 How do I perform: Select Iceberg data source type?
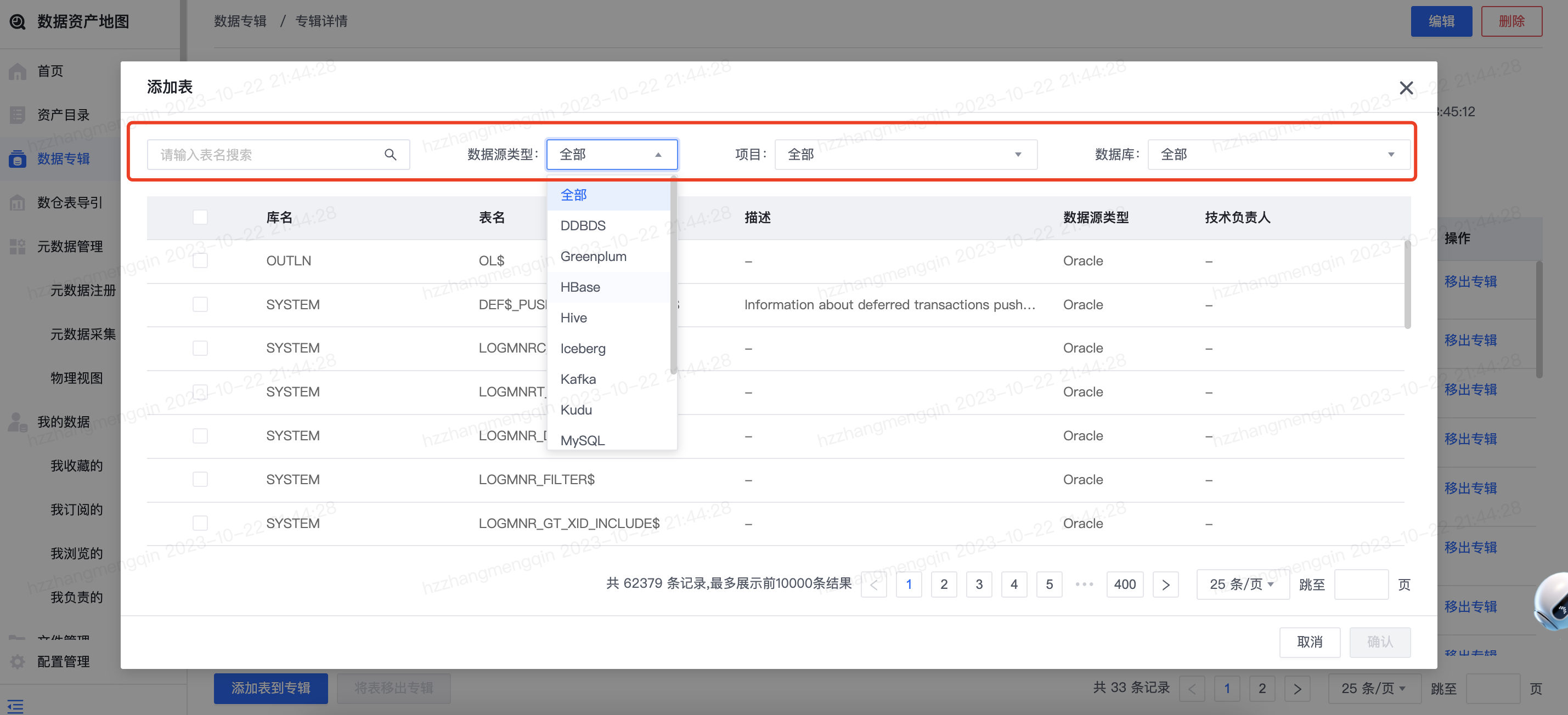coord(608,349)
